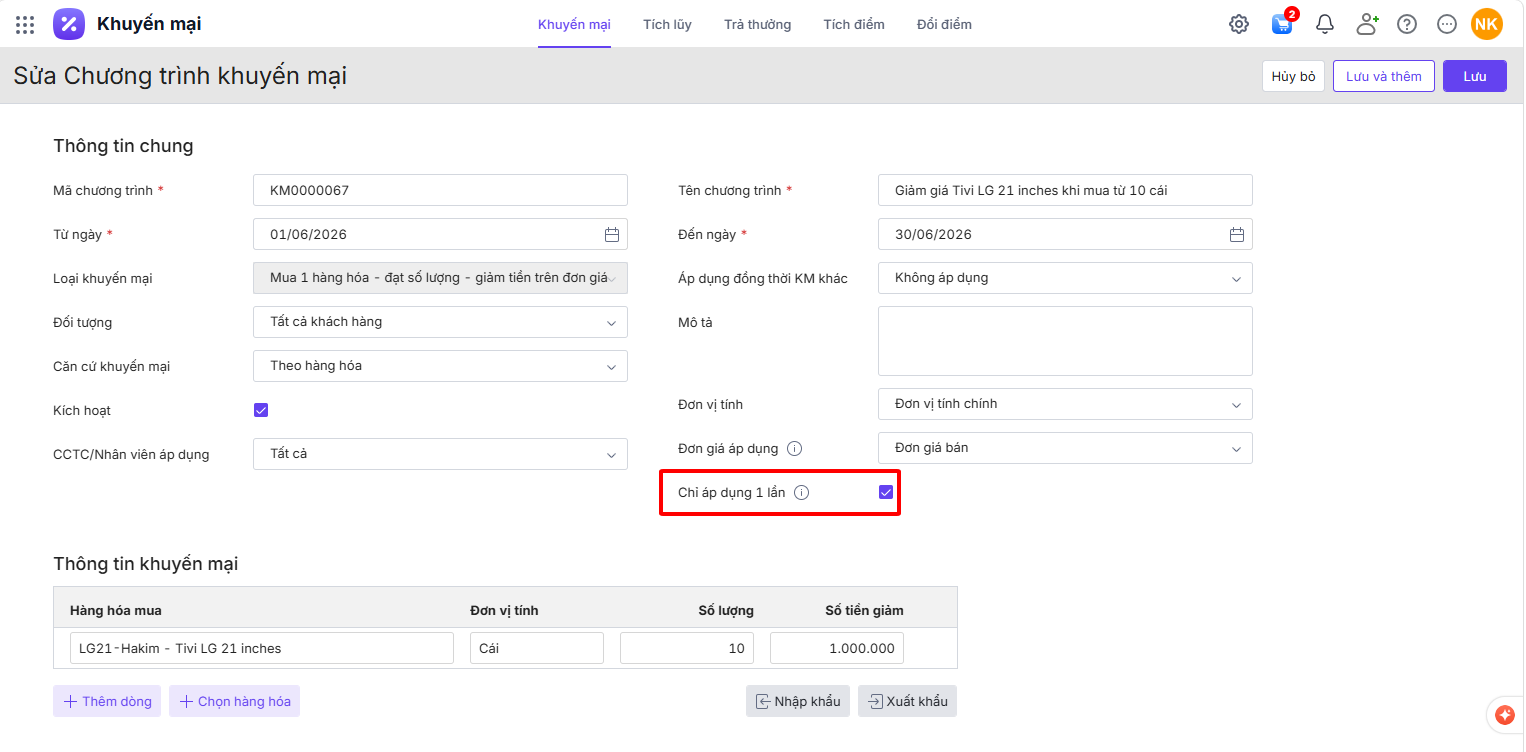
Task: Click info icon next to Đơn giá áp dụng
Action: click(x=795, y=448)
